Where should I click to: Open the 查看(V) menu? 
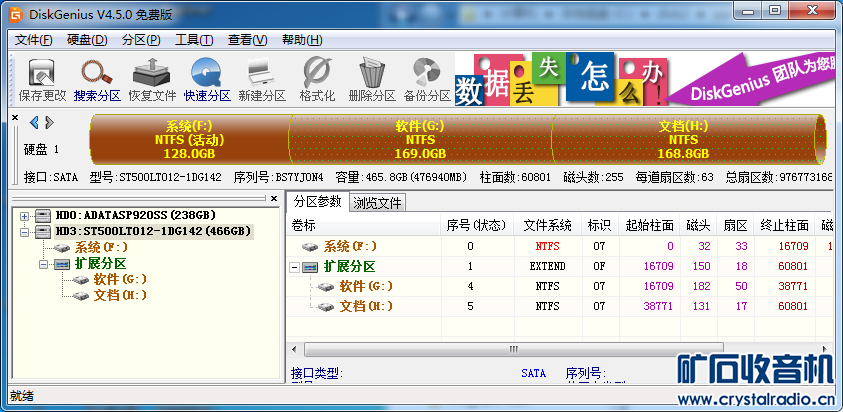click(x=248, y=40)
